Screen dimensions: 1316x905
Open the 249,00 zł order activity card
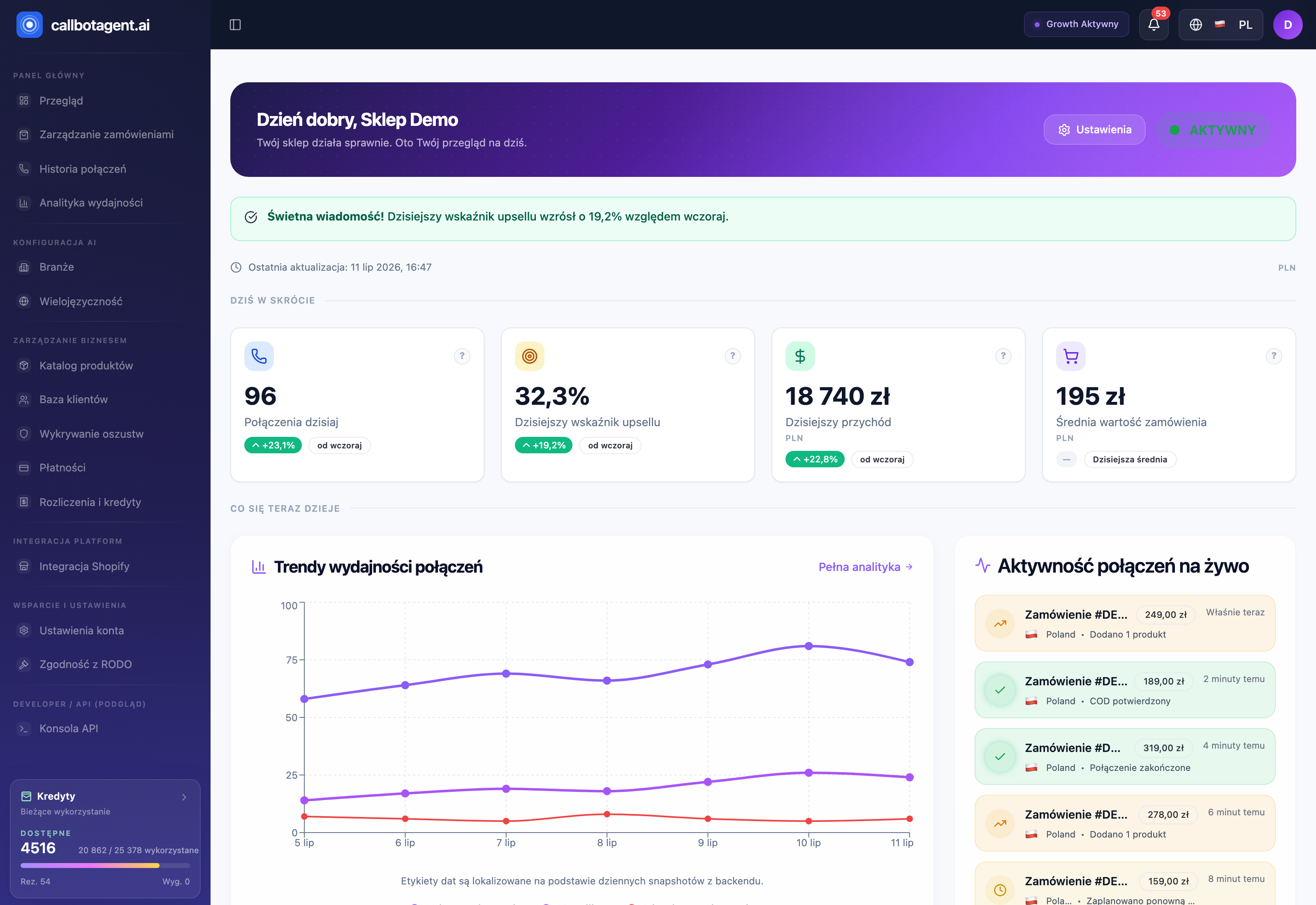[x=1124, y=623]
